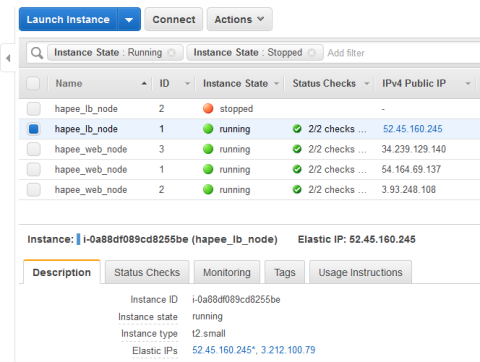480x362 pixels.
Task: Sort by the Name column arrow
Action: [144, 83]
